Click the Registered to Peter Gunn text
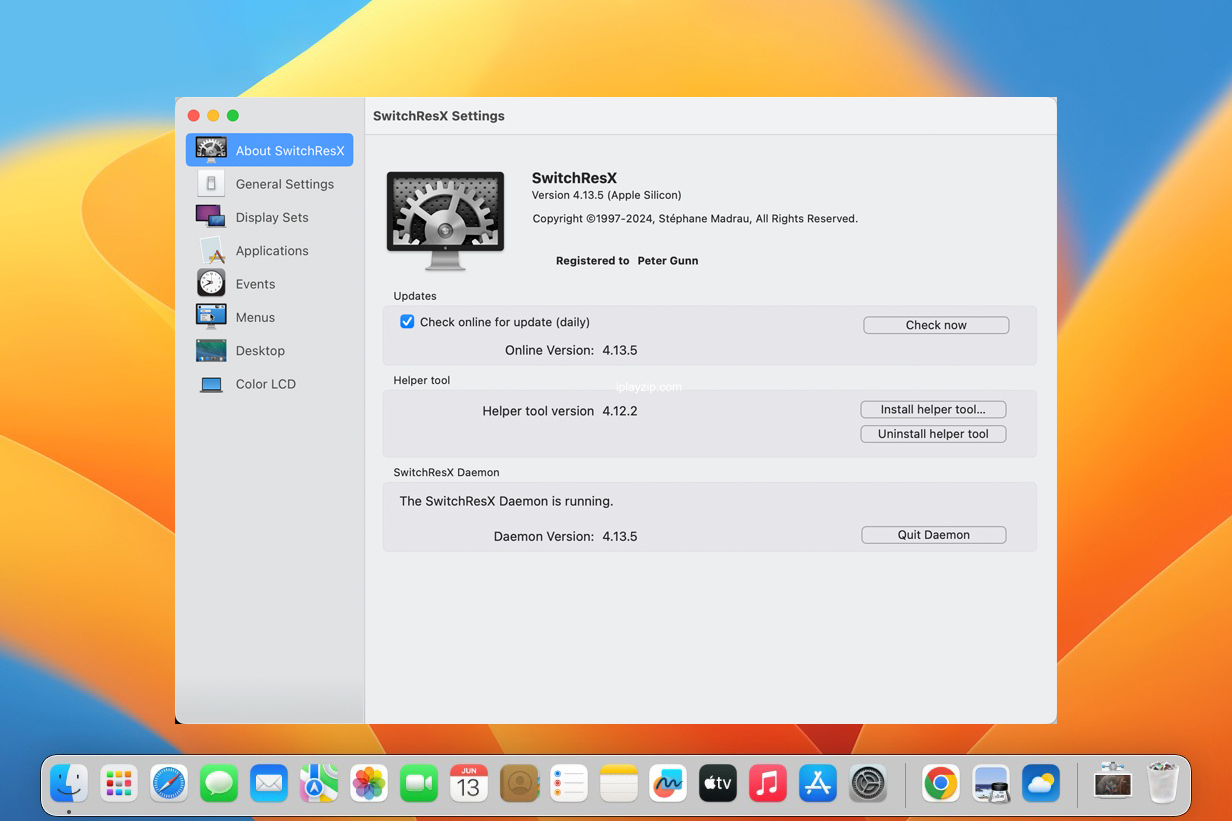Image resolution: width=1232 pixels, height=821 pixels. [627, 261]
